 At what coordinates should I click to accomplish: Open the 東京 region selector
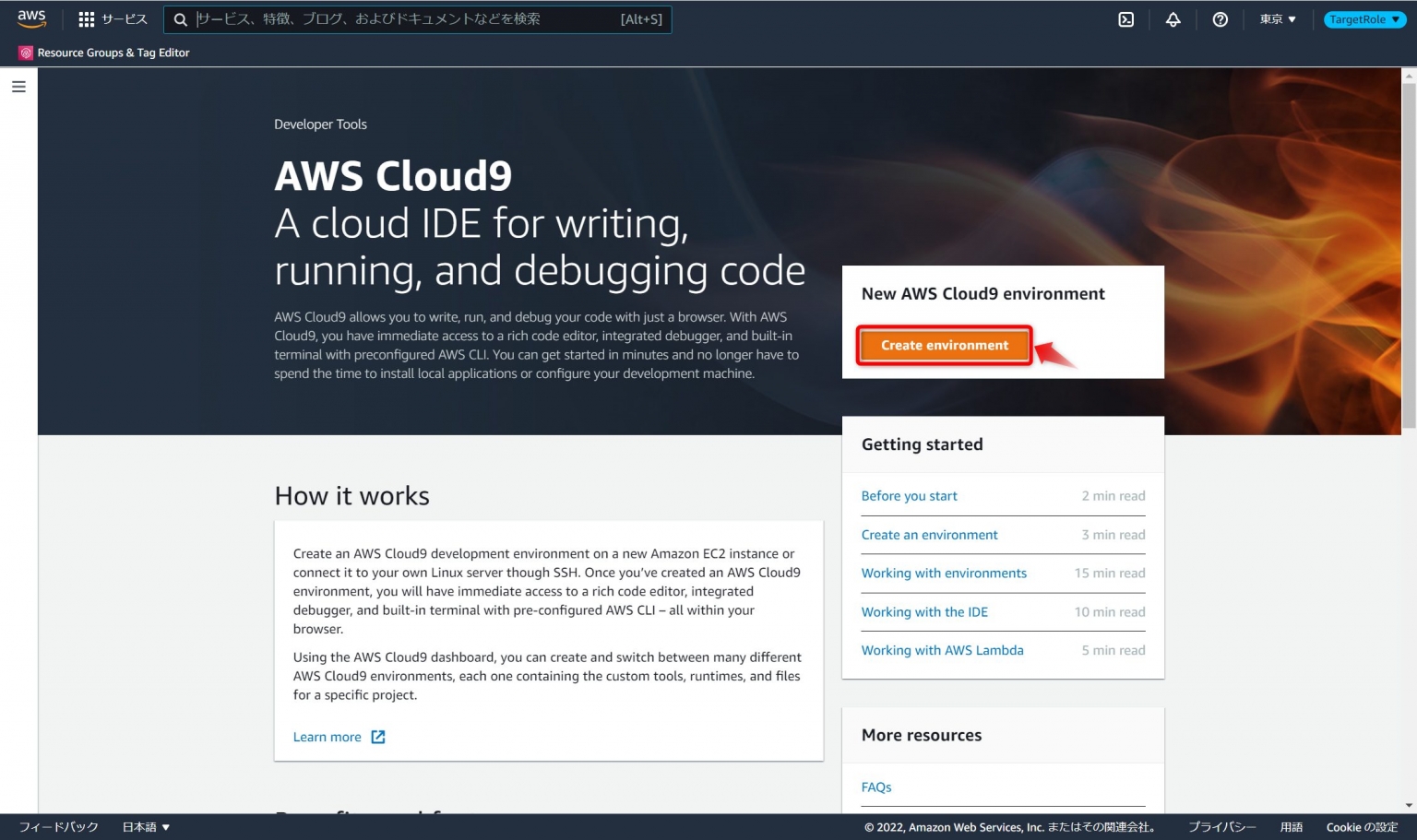1276,18
